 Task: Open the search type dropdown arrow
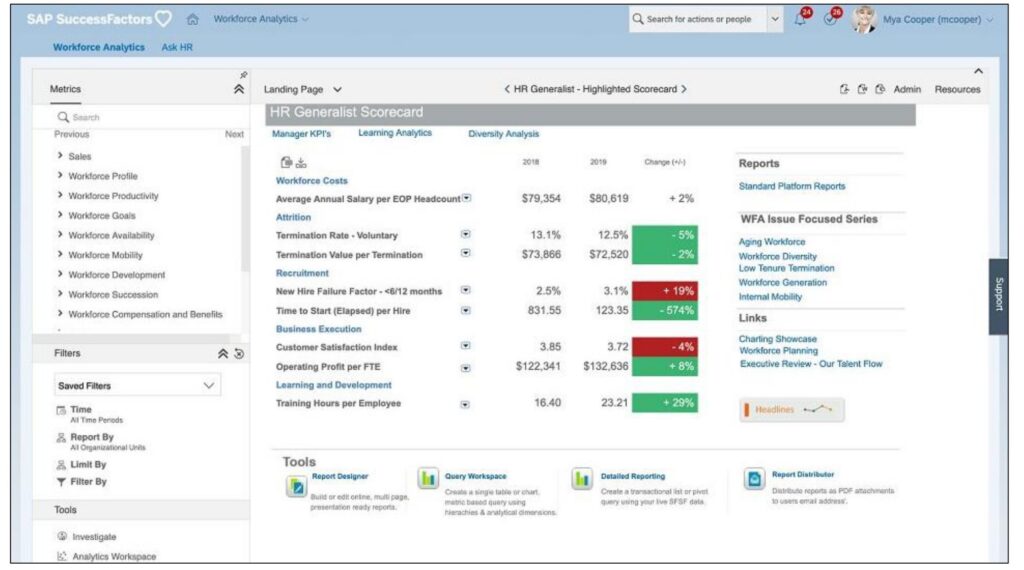pos(775,19)
